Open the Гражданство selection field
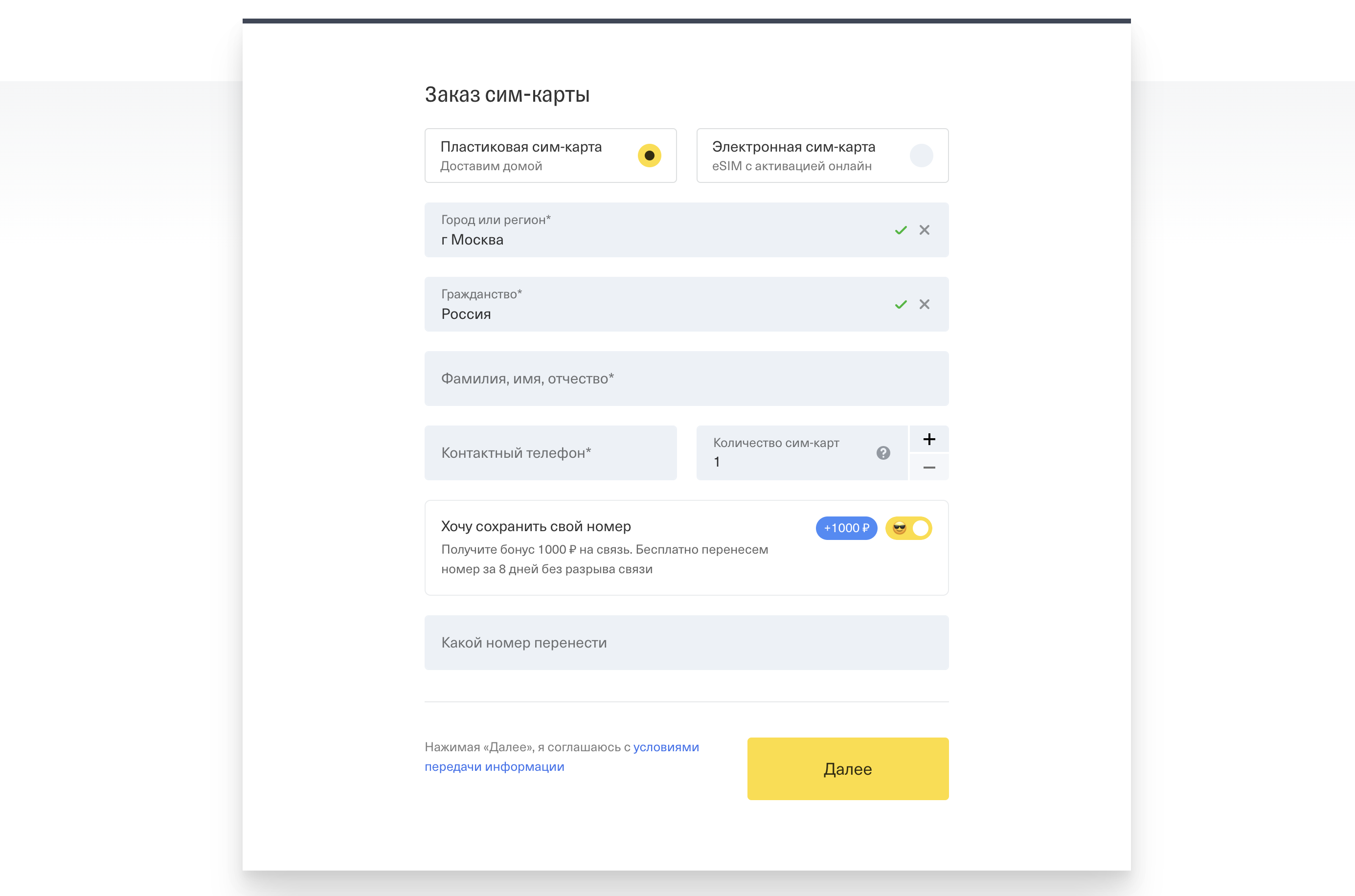1355x896 pixels. pyautogui.click(x=657, y=304)
